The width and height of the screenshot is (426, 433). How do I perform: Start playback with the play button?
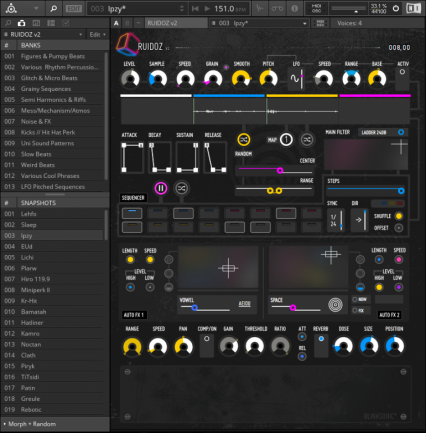click(x=207, y=9)
